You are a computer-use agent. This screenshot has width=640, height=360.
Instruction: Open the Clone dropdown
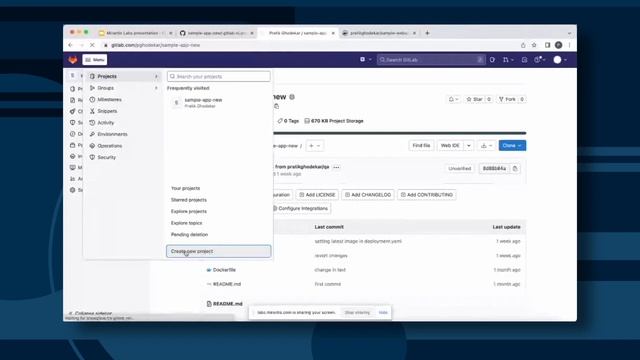(512, 145)
